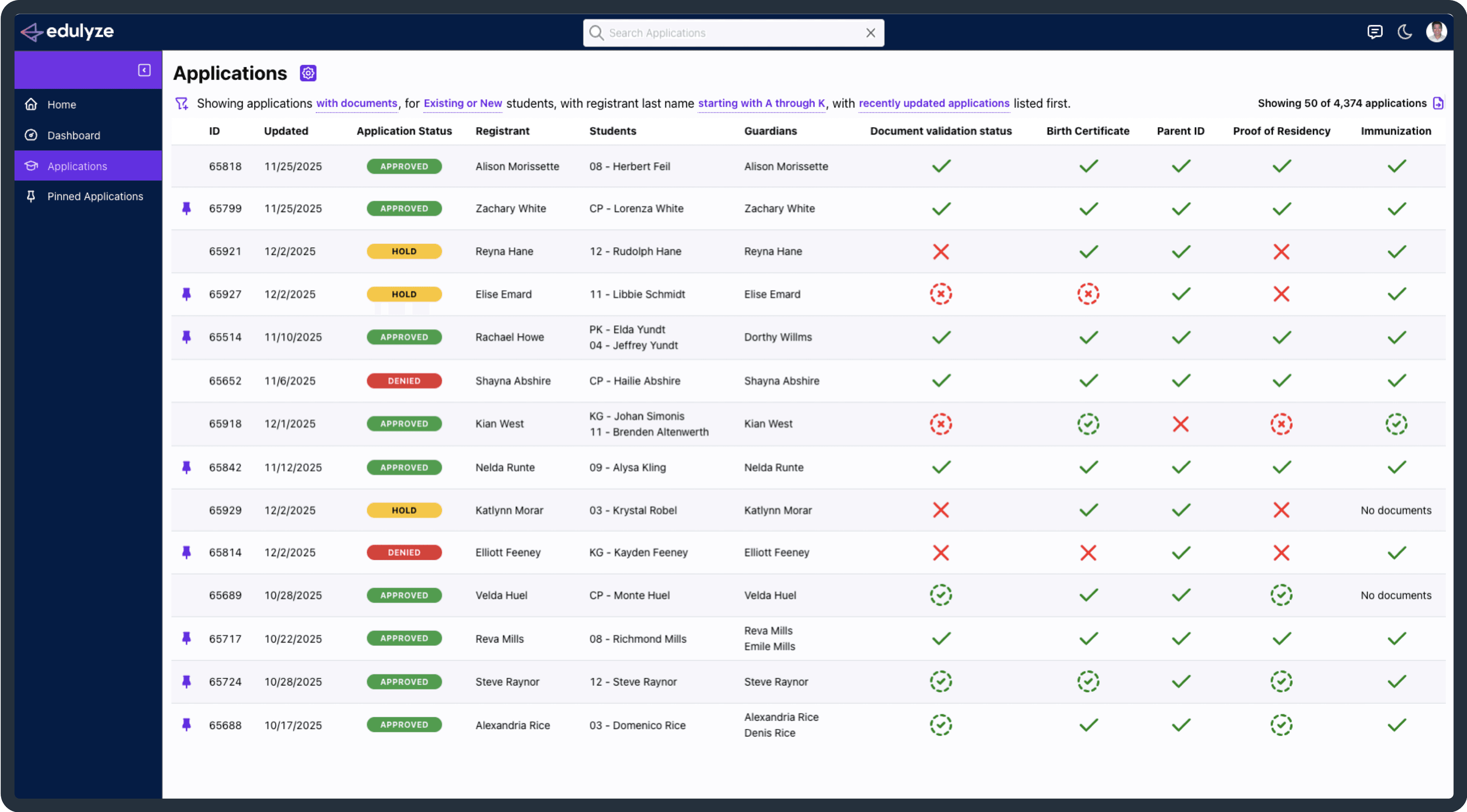Image resolution: width=1467 pixels, height=812 pixels.
Task: Open the chat messages icon
Action: 1375,32
